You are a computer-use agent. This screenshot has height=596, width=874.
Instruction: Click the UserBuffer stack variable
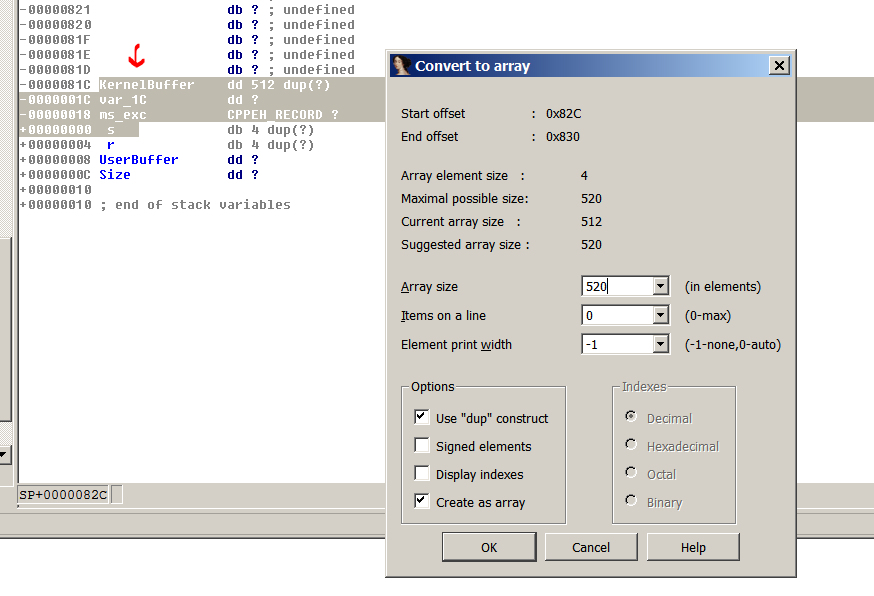pyautogui.click(x=139, y=160)
